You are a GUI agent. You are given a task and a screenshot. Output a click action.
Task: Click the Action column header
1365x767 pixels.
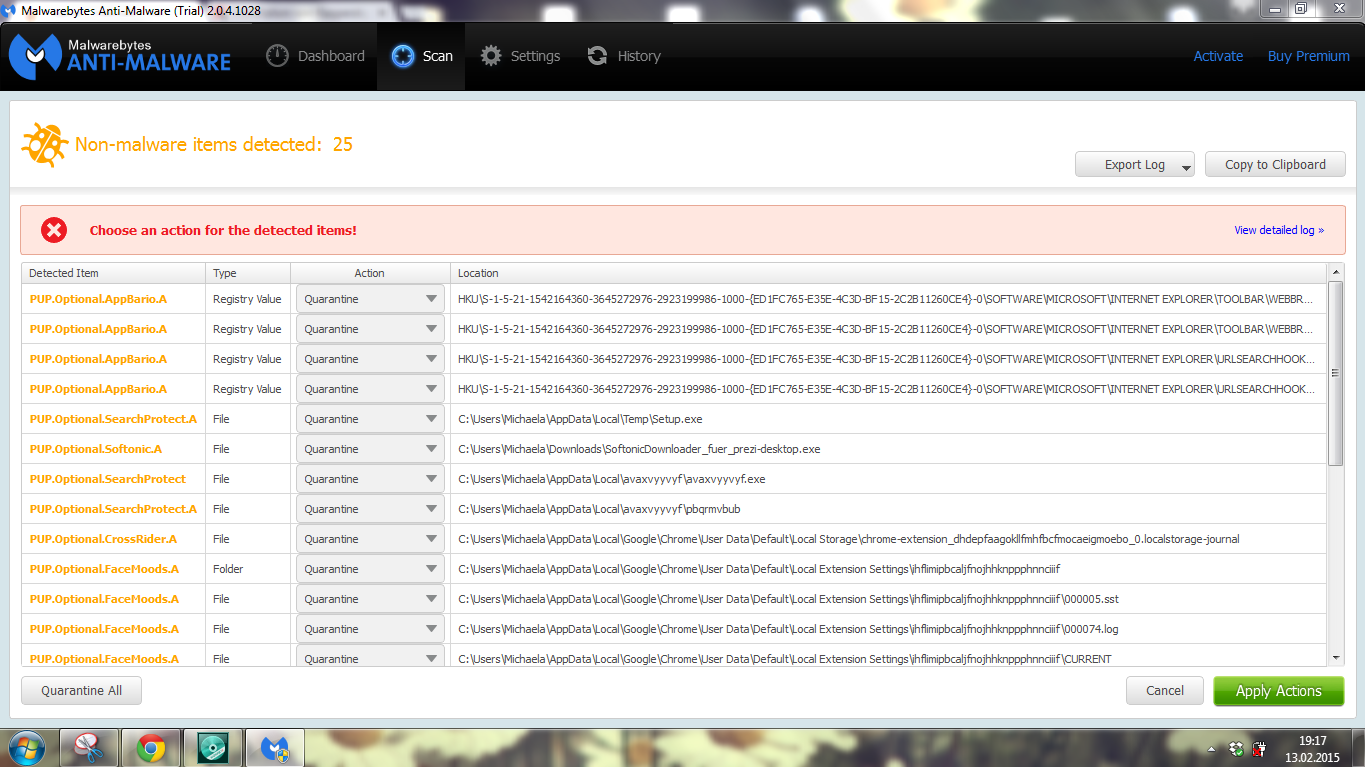[370, 273]
